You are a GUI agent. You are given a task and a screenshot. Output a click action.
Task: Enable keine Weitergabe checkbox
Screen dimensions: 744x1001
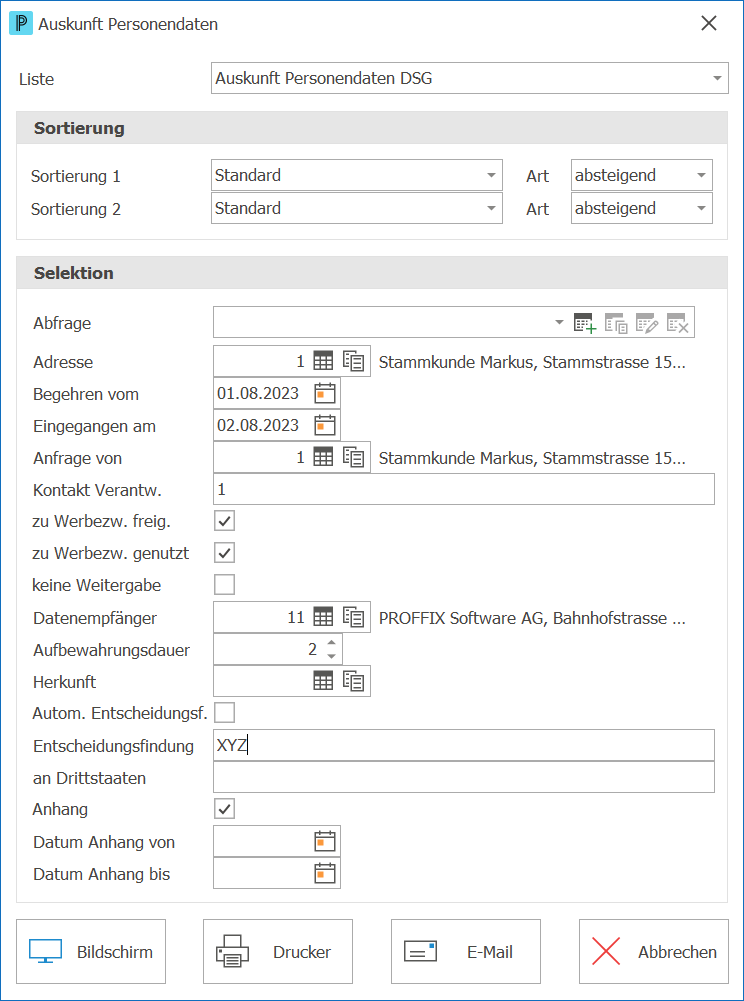point(224,585)
